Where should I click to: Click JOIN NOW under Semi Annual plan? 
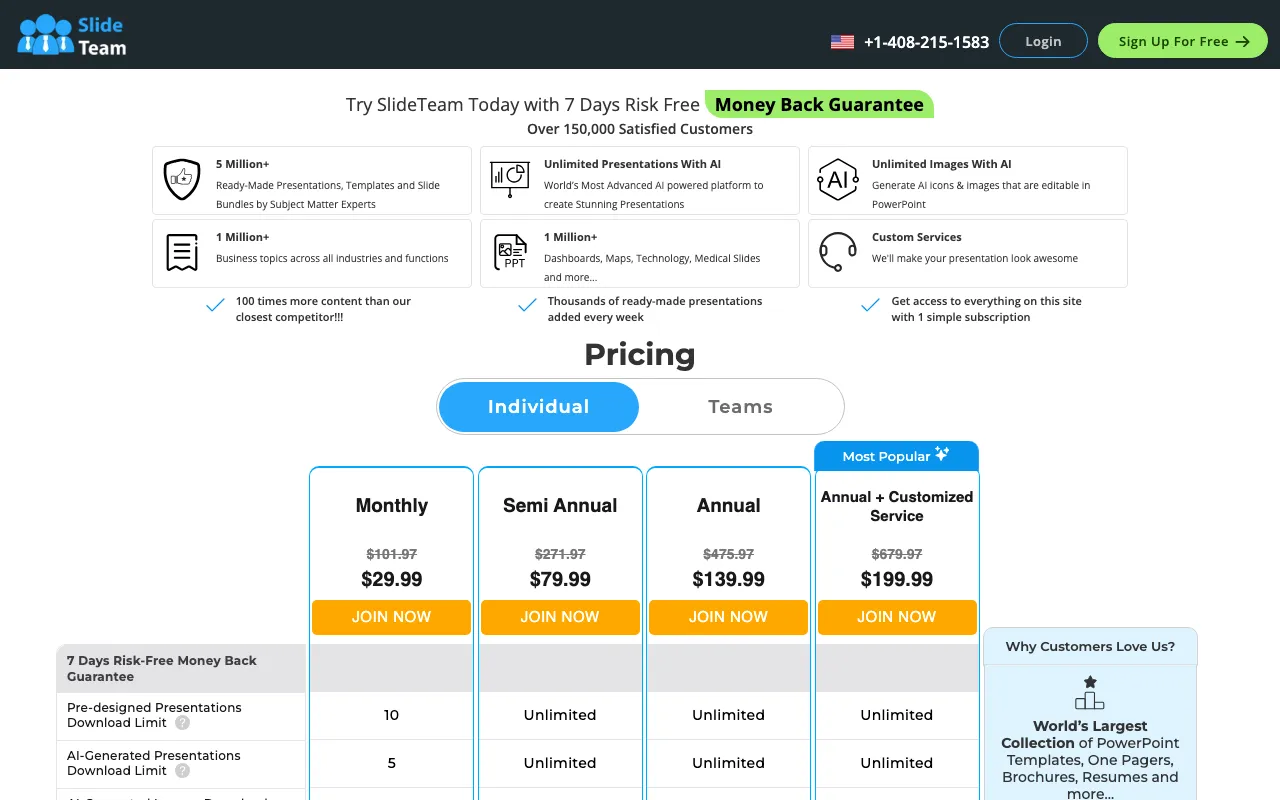tap(560, 617)
